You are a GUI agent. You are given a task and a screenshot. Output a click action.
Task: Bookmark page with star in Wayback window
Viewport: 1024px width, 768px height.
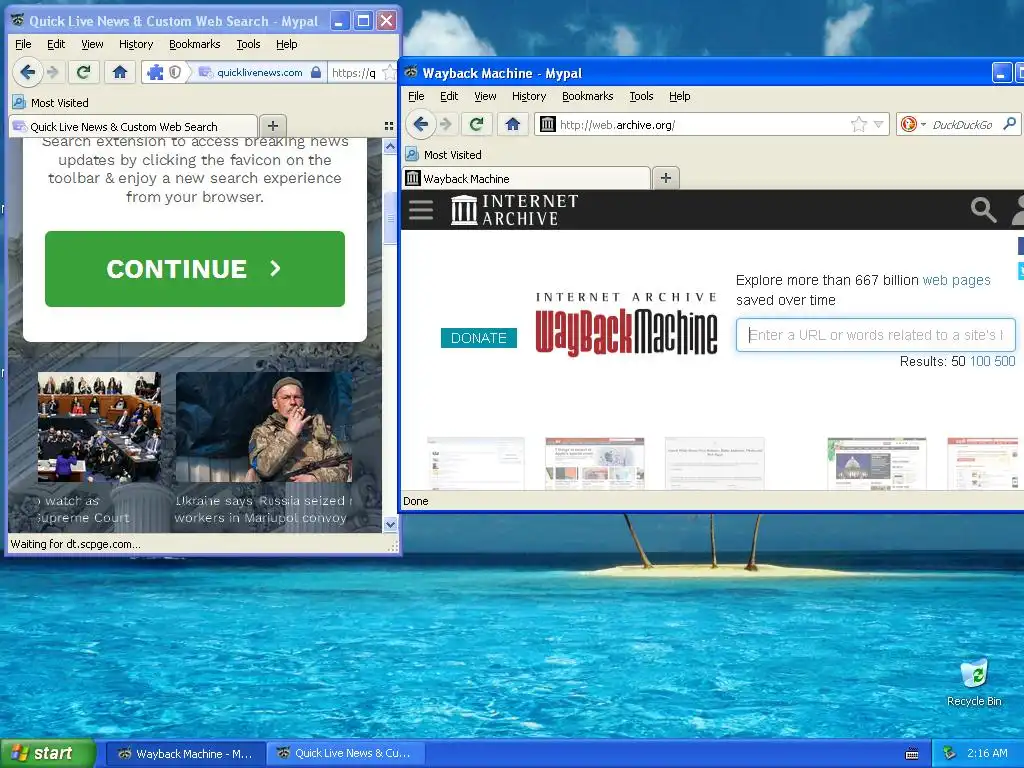coord(859,124)
